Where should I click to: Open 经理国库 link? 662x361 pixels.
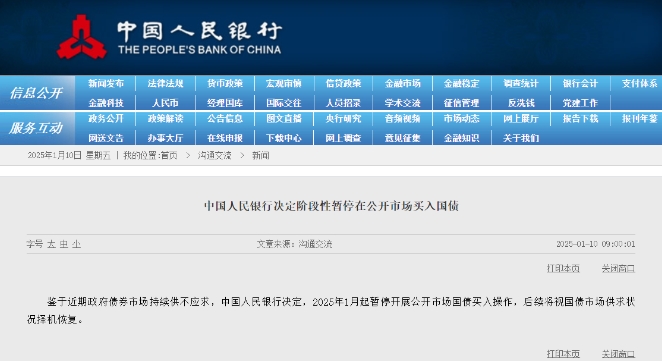pyautogui.click(x=225, y=103)
